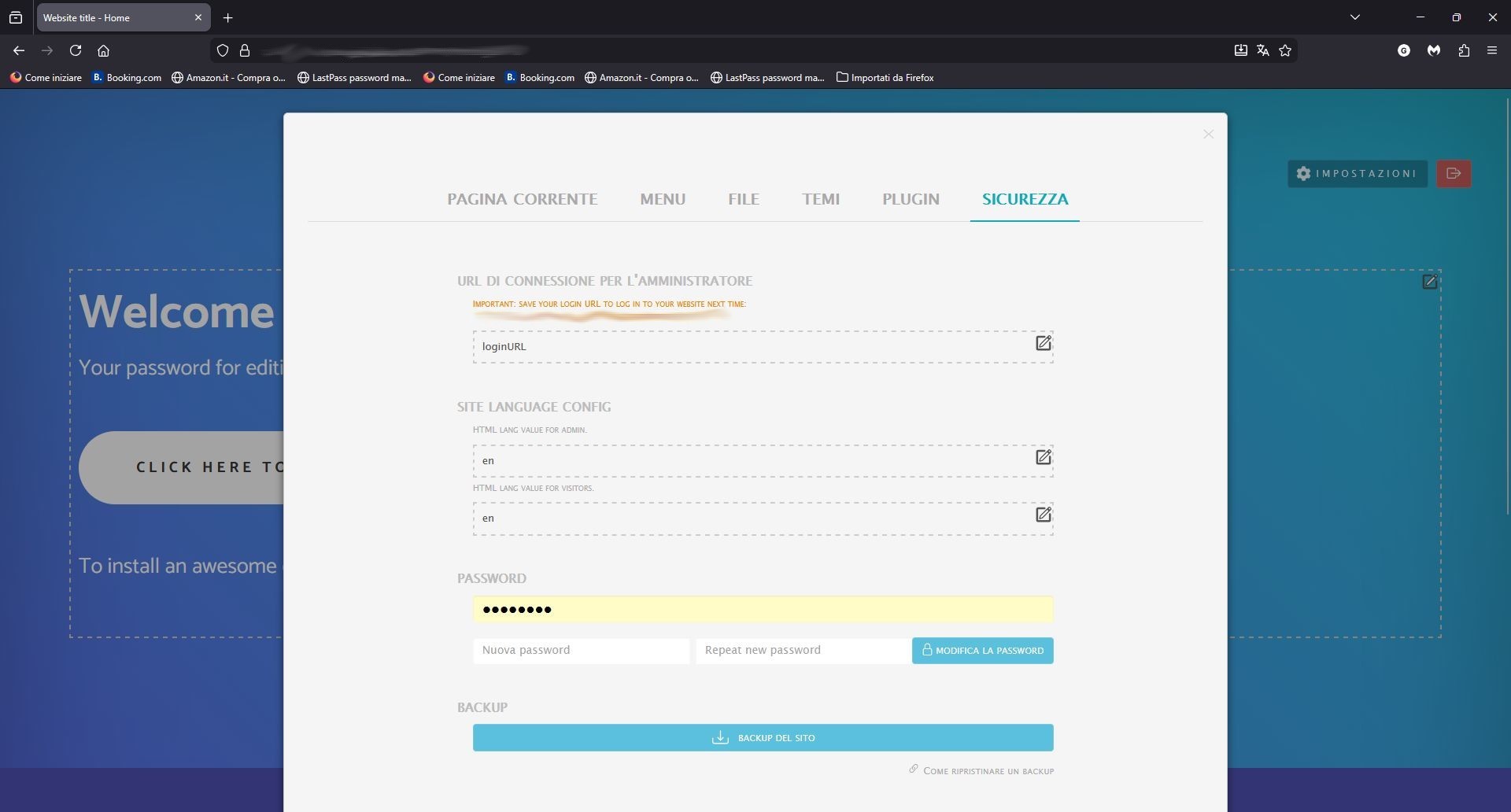This screenshot has width=1511, height=812.
Task: Open the Plugin tab
Action: click(911, 199)
